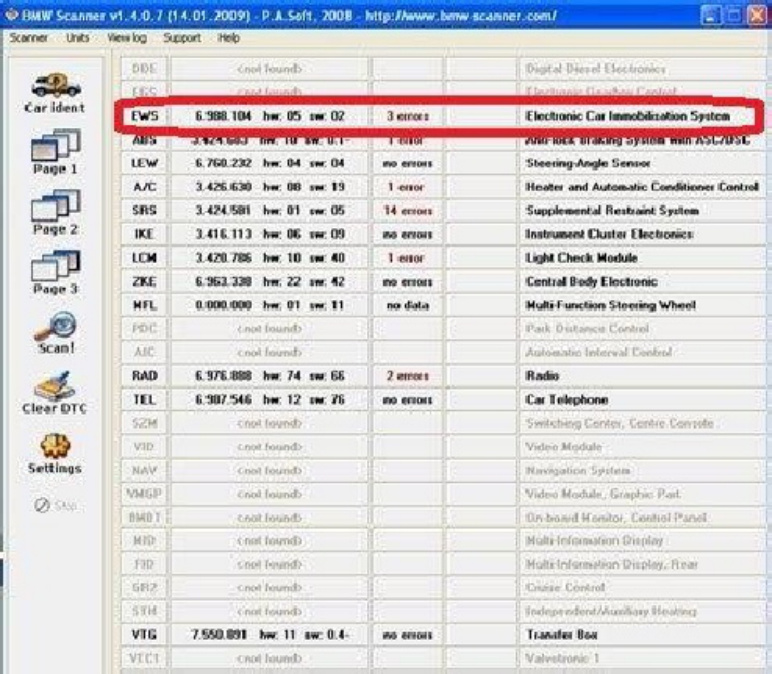This screenshot has width=772, height=674.
Task: Click the greyed MID unit button
Action: coord(144,541)
